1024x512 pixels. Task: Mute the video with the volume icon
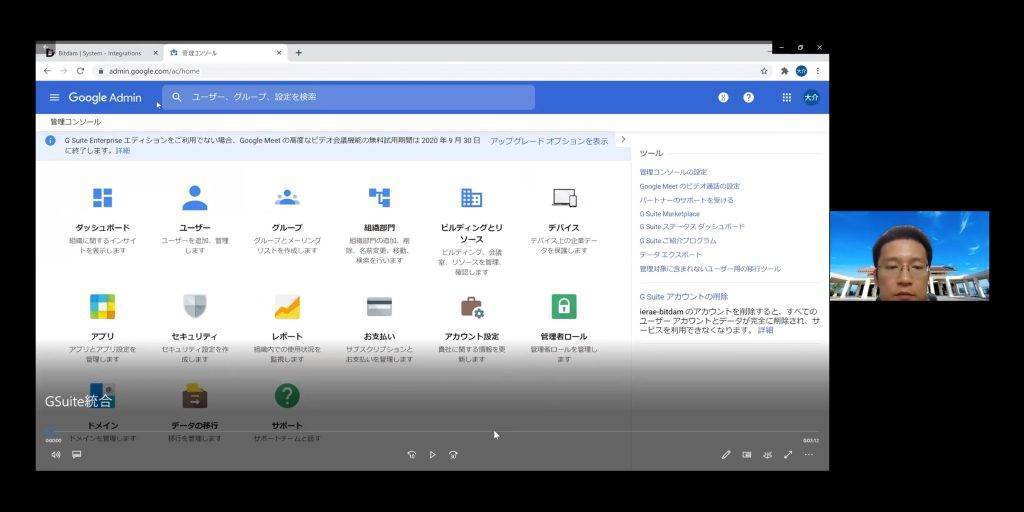56,455
